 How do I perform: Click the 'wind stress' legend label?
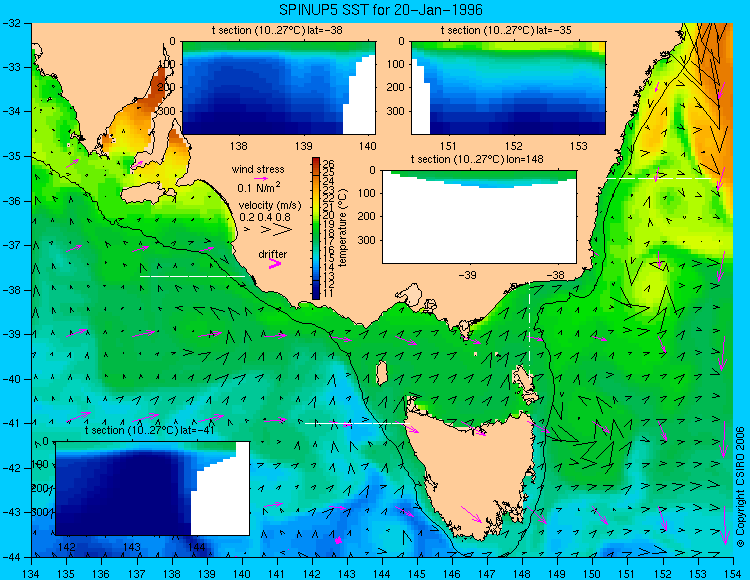[258, 169]
